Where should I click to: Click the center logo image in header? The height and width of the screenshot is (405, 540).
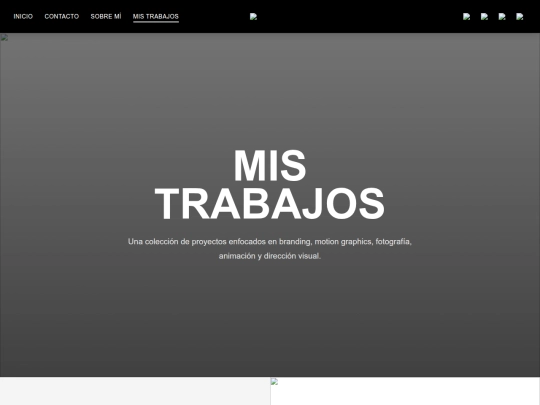[x=253, y=17]
